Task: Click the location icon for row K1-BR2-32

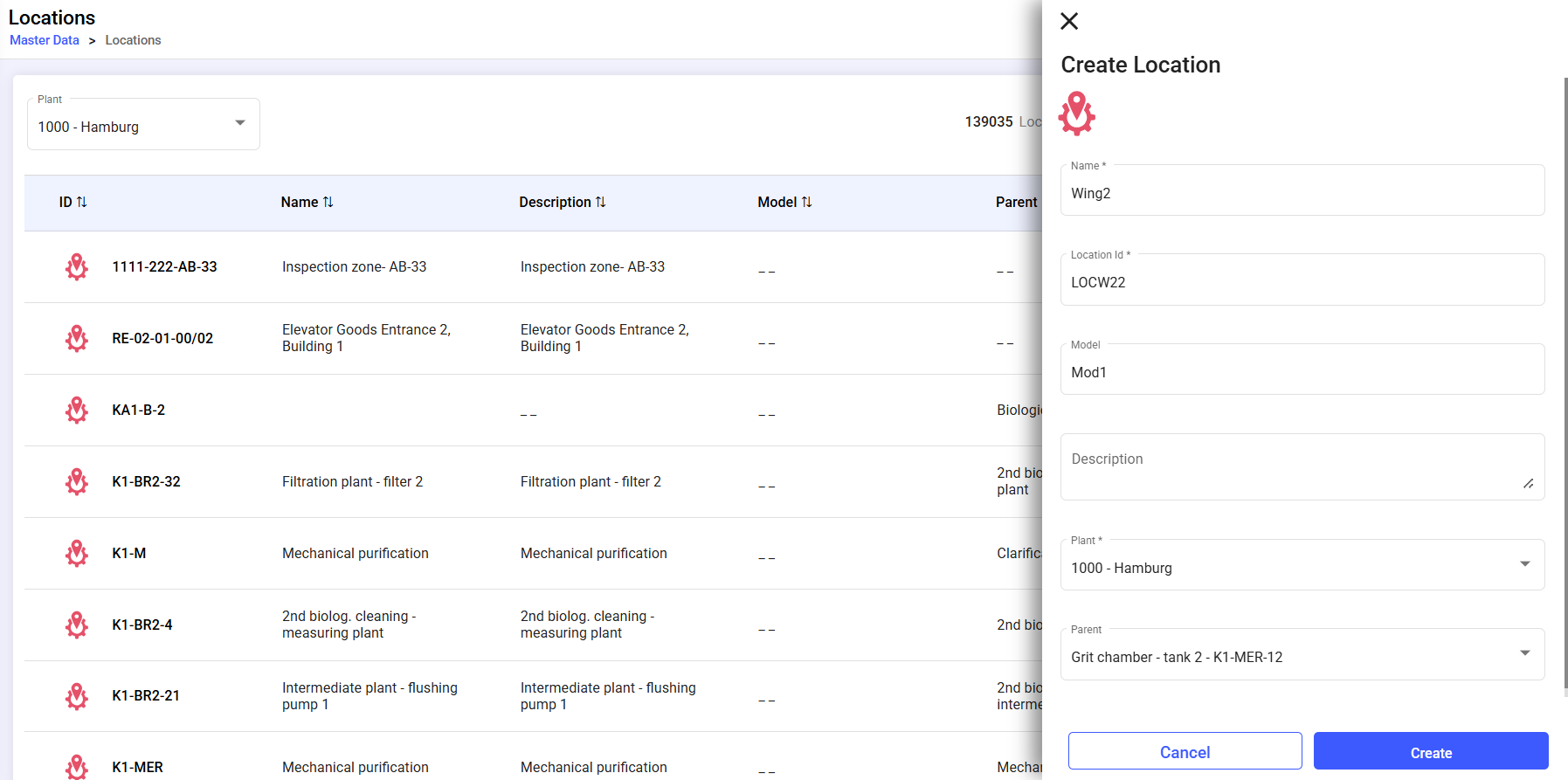Action: coord(77,481)
